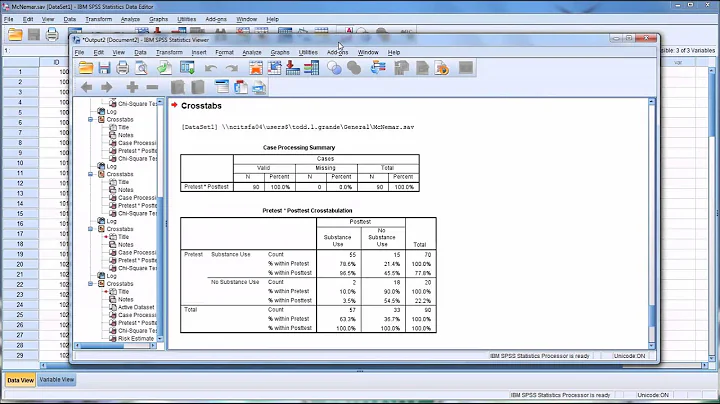Image resolution: width=720 pixels, height=404 pixels.
Task: Open Add-ons menu in Data Editor
Action: tap(216, 19)
